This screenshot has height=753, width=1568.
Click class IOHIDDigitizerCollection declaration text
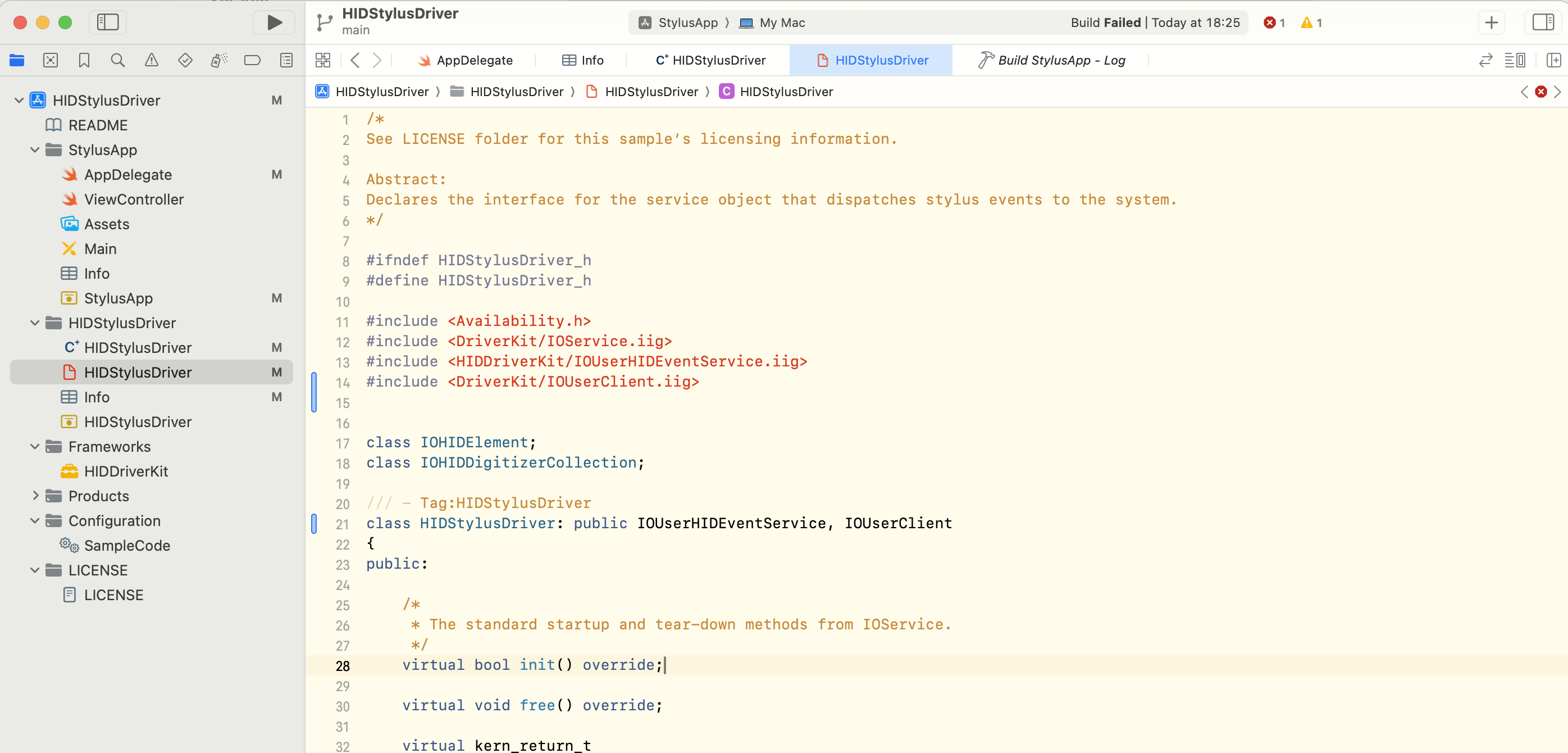click(x=505, y=463)
